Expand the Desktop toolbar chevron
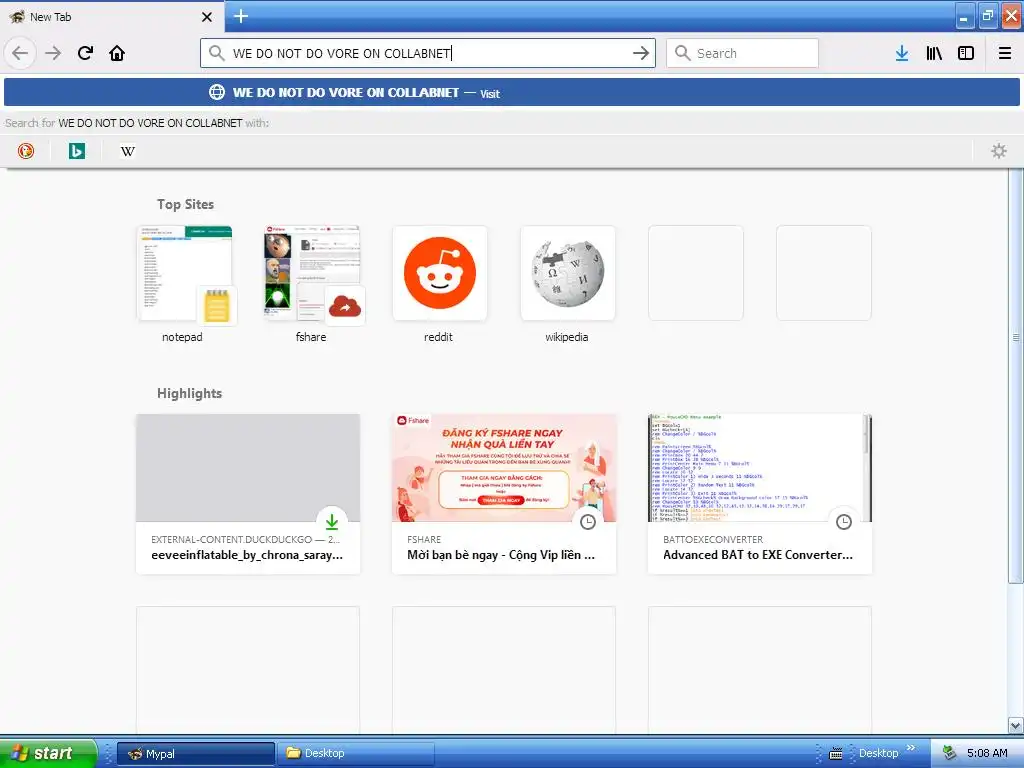 (911, 748)
